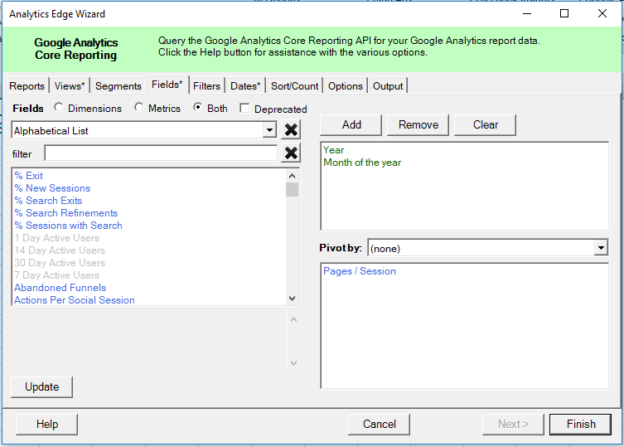Screen dimensions: 624x447
Task: Click the greyed-out Next button
Action: click(513, 424)
